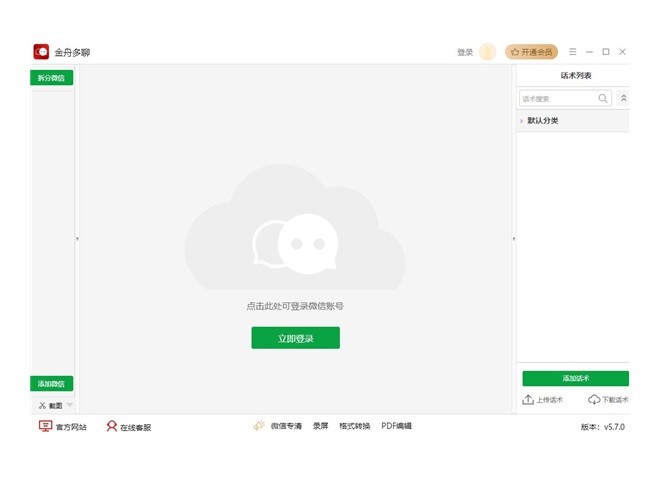Select the 默认分类 category row
This screenshot has height=491, width=668.
click(x=573, y=121)
